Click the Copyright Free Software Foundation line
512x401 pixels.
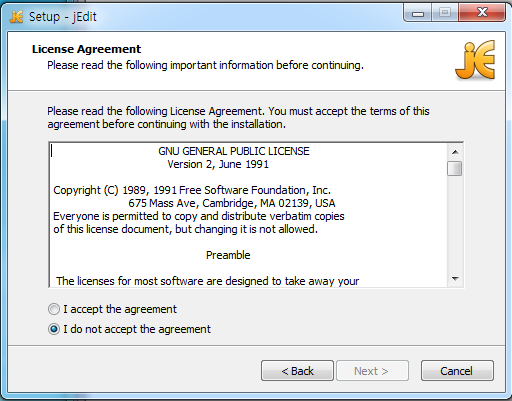[x=192, y=190]
